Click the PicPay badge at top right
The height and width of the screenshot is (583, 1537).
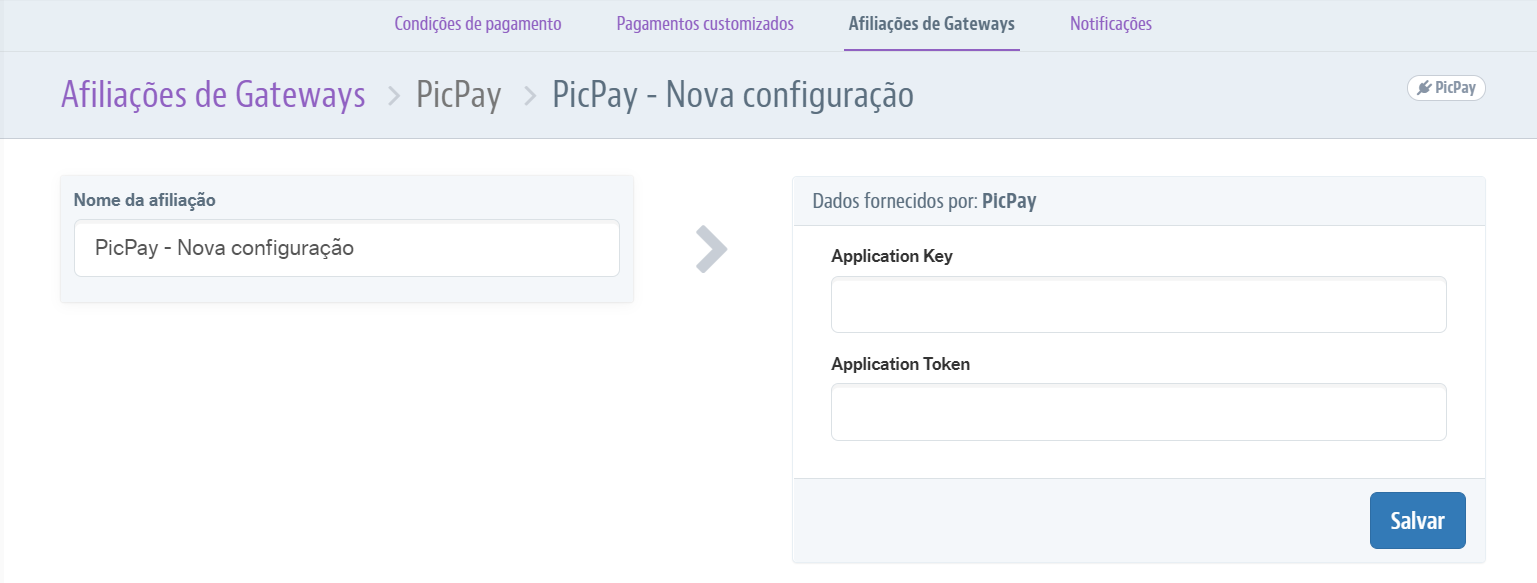pos(1446,88)
